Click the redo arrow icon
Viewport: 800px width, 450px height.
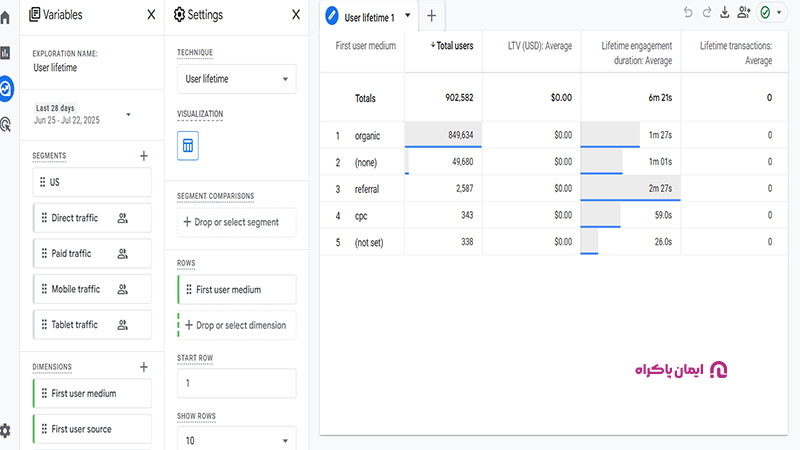[707, 12]
